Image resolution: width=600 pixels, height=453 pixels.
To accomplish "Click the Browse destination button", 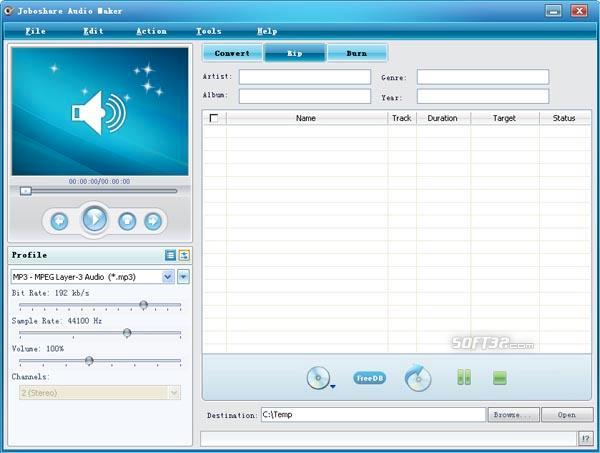I will 514,415.
